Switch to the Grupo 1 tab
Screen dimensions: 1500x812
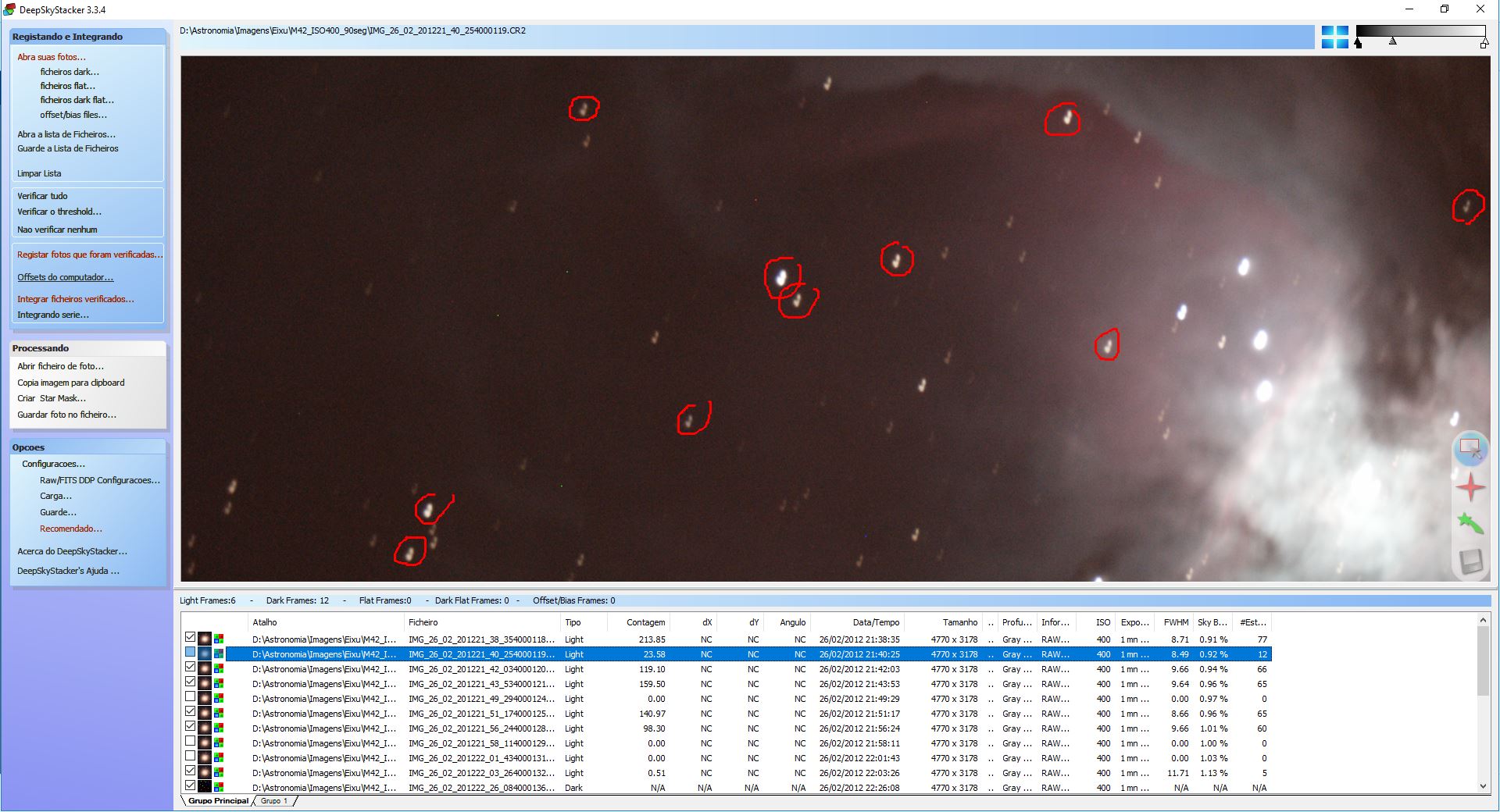(x=274, y=801)
